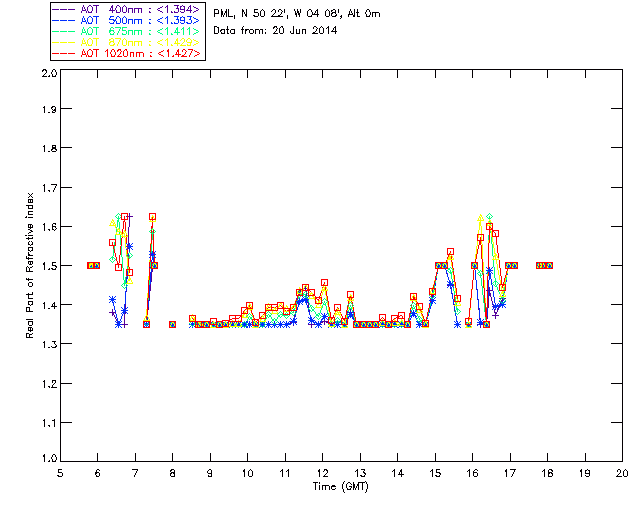Click the 'Real Part of Refractive Index' axis title
The width and height of the screenshot is (640, 512).
pyautogui.click(x=29, y=265)
